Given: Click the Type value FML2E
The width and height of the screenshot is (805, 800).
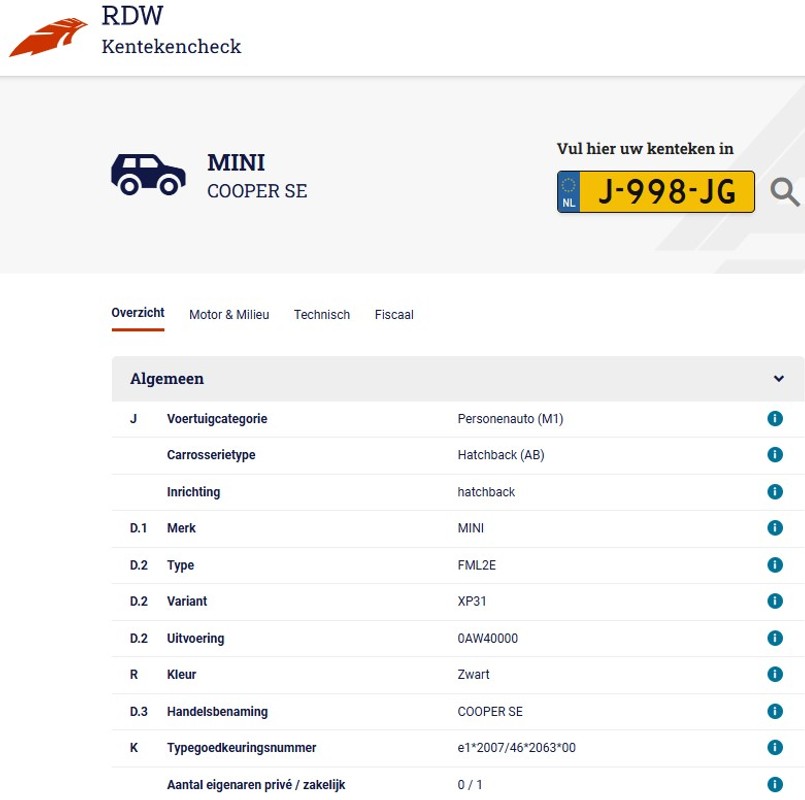Looking at the screenshot, I should click(476, 565).
